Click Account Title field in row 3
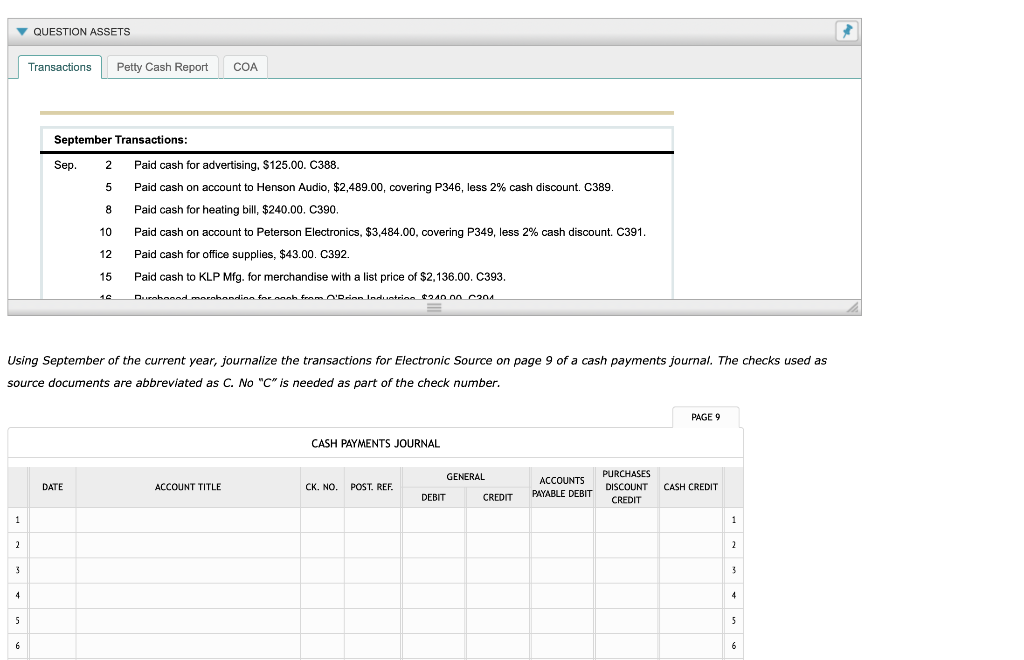The height and width of the screenshot is (660, 1024). click(x=188, y=571)
